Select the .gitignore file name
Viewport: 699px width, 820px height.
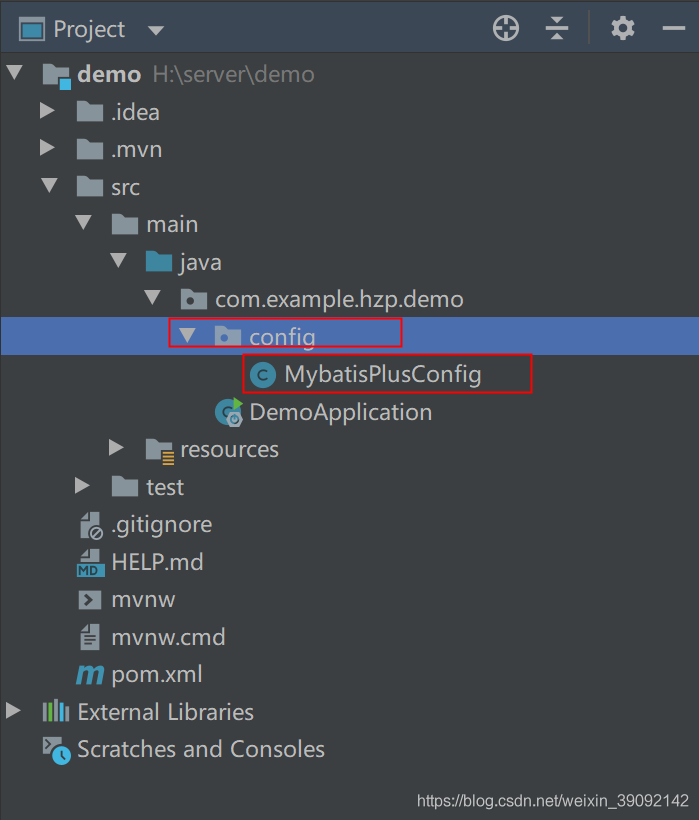[x=162, y=525]
